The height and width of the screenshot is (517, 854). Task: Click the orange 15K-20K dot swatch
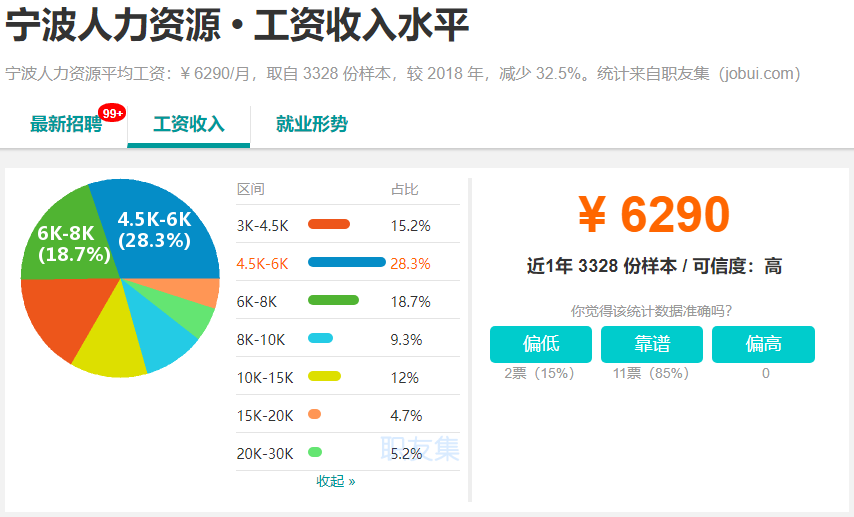(x=314, y=414)
